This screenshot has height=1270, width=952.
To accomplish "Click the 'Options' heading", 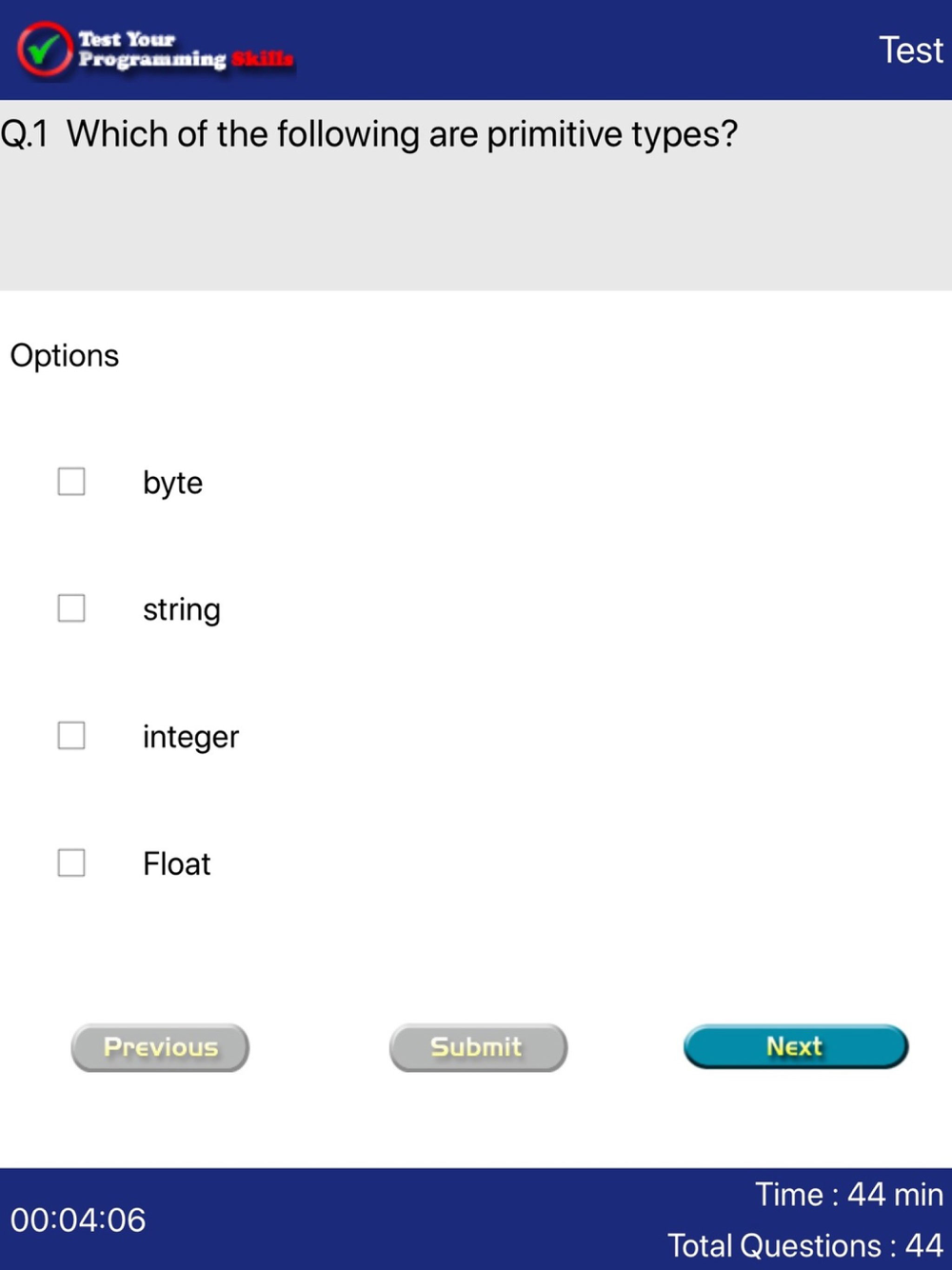I will click(65, 356).
